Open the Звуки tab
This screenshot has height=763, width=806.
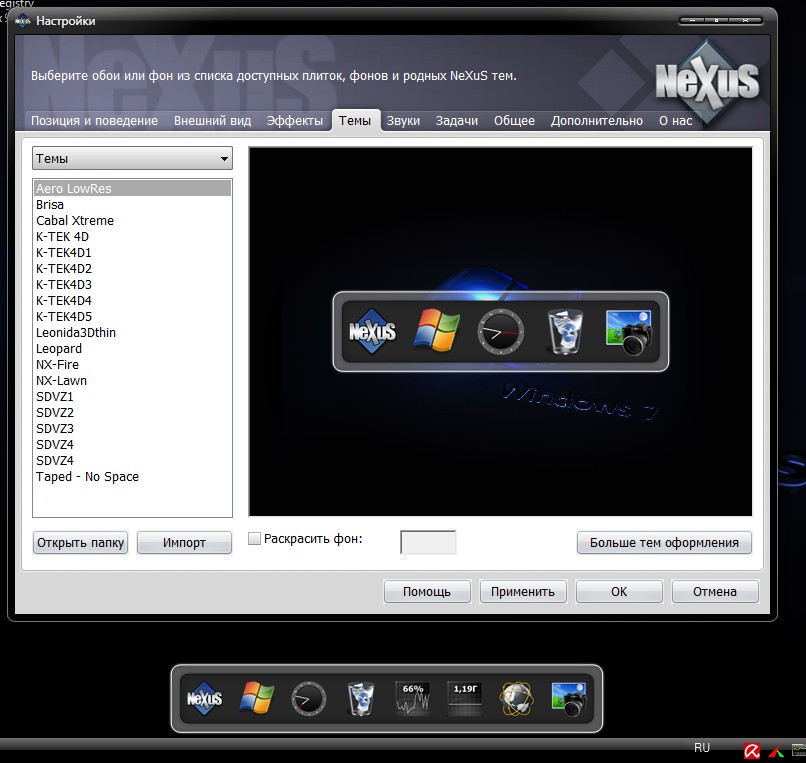pos(403,121)
